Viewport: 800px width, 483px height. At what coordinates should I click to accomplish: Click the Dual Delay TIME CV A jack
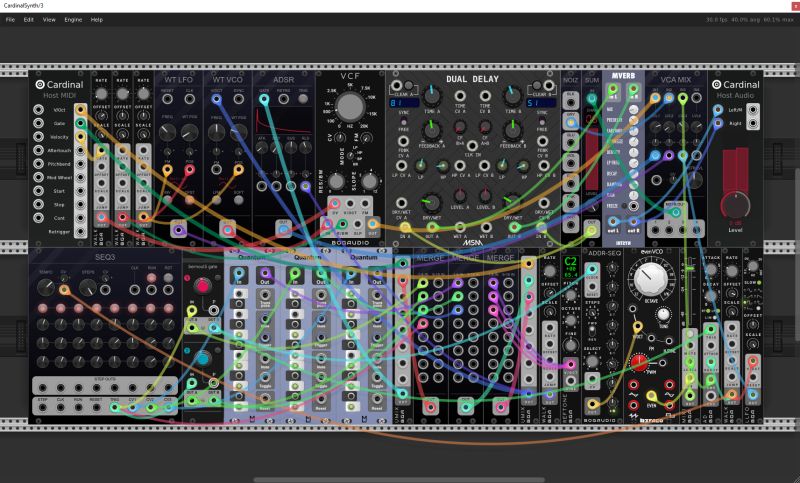460,96
